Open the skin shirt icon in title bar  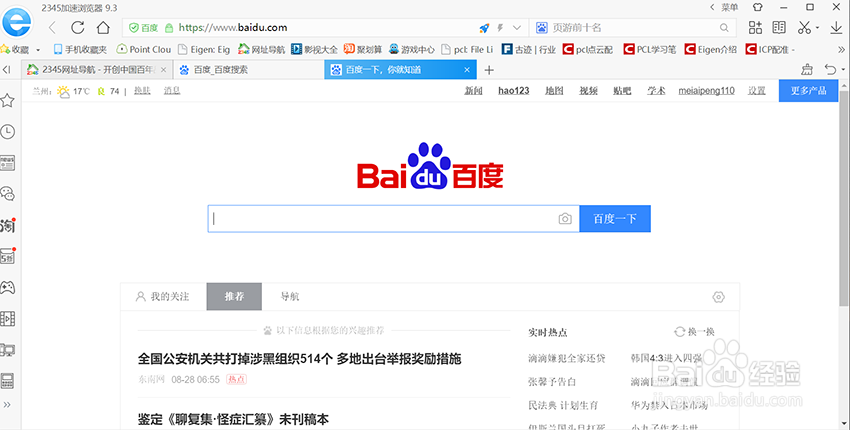[x=758, y=8]
